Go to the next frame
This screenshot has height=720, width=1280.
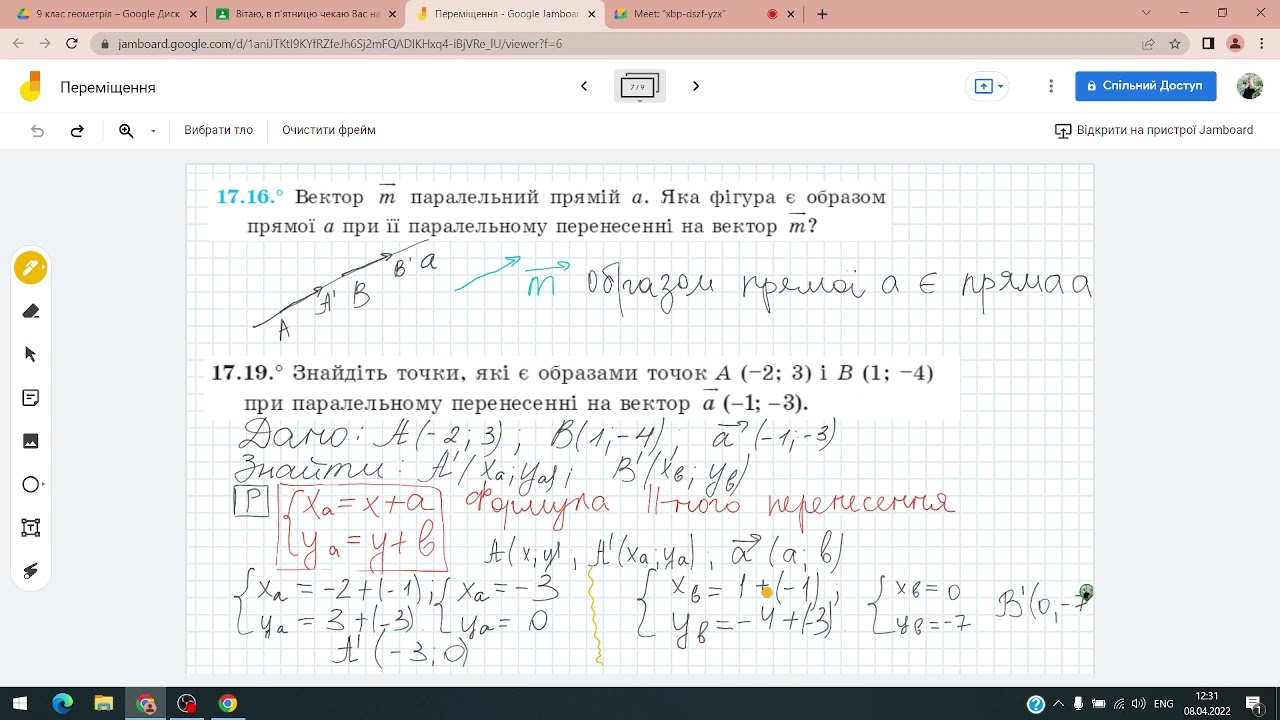point(696,86)
